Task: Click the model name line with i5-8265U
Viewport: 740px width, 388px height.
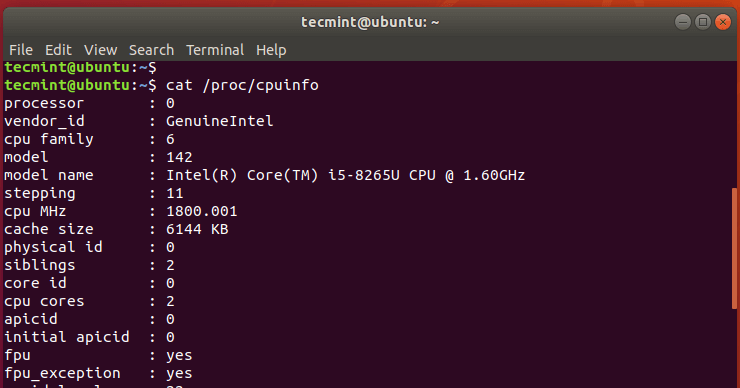Action: (264, 175)
